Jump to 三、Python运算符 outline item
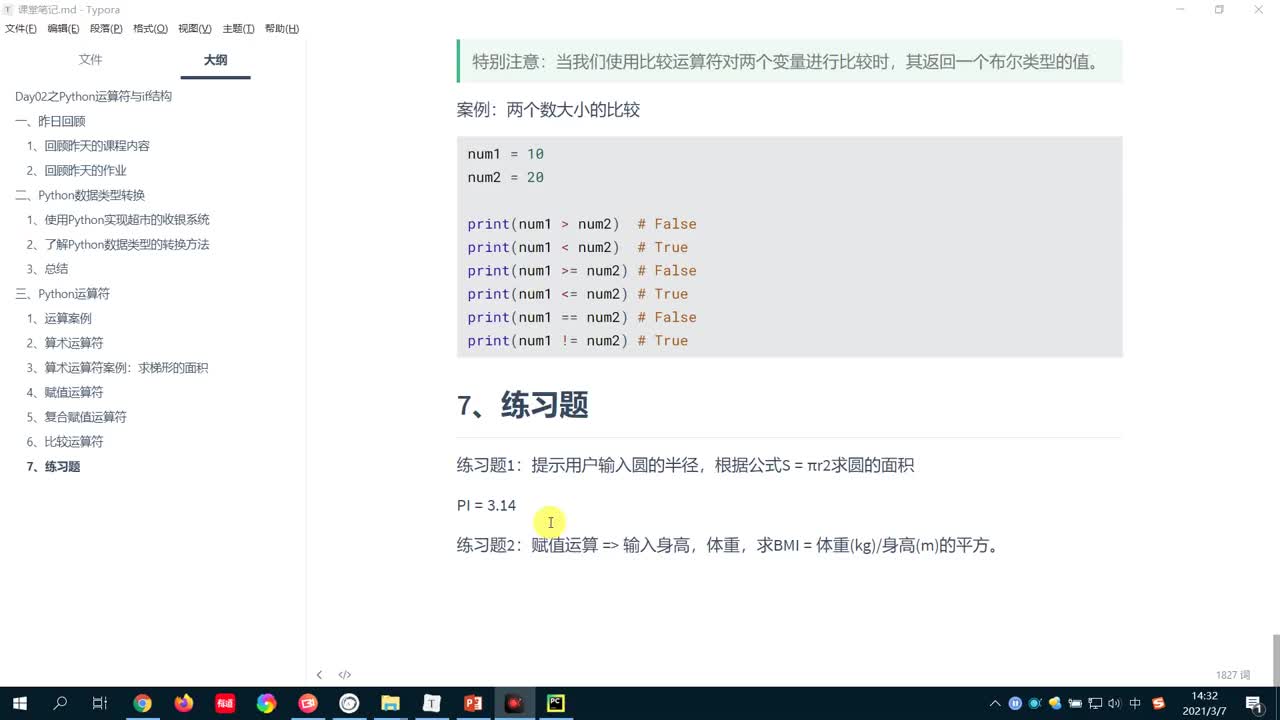The height and width of the screenshot is (720, 1280). [x=62, y=294]
